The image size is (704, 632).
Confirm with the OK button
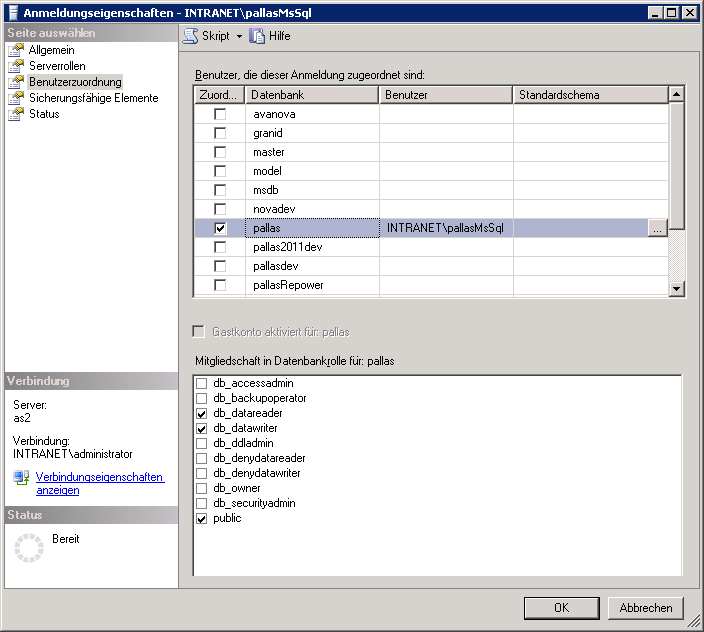point(561,608)
